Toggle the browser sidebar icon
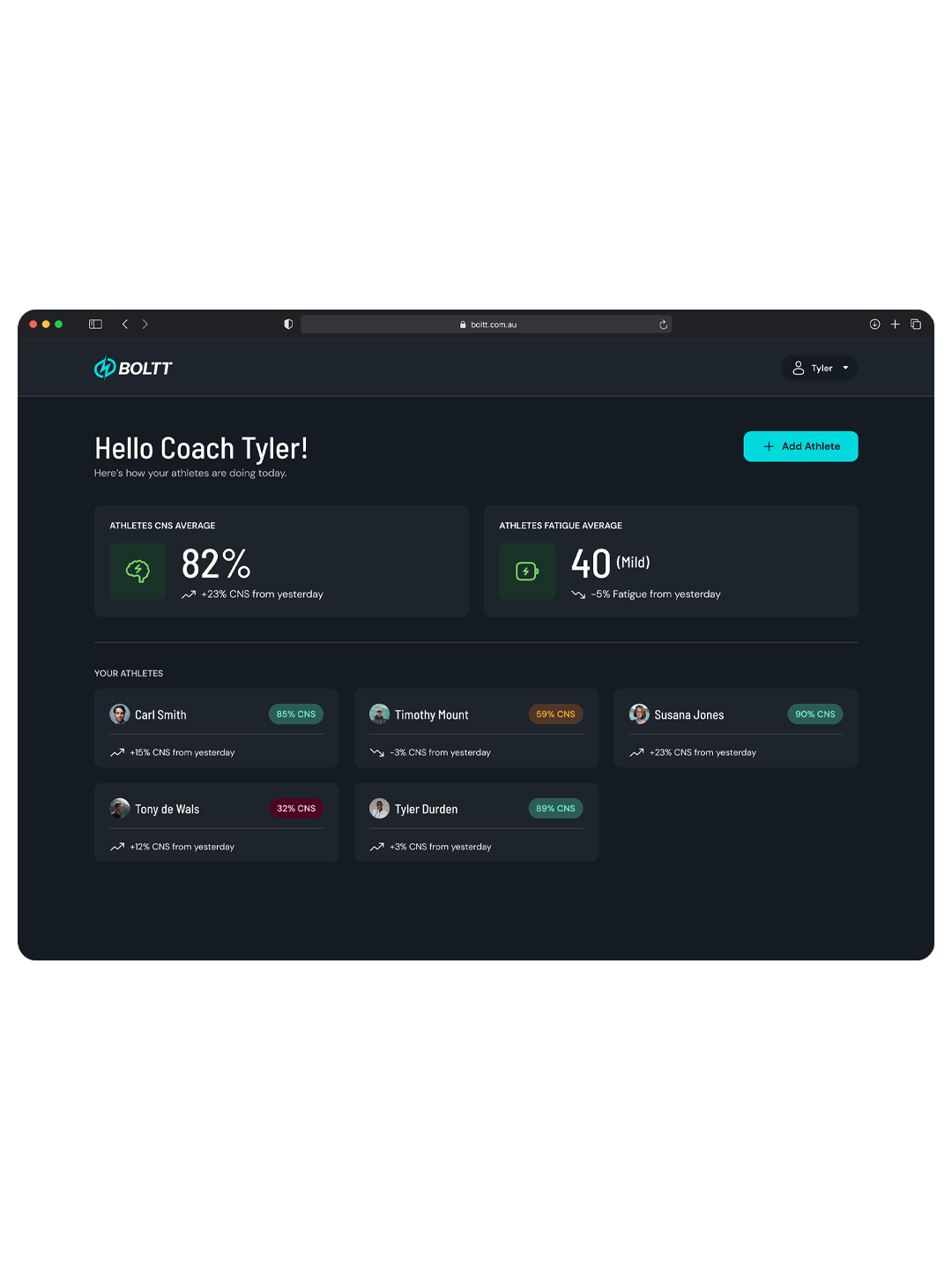The height and width of the screenshot is (1270, 952). (95, 325)
